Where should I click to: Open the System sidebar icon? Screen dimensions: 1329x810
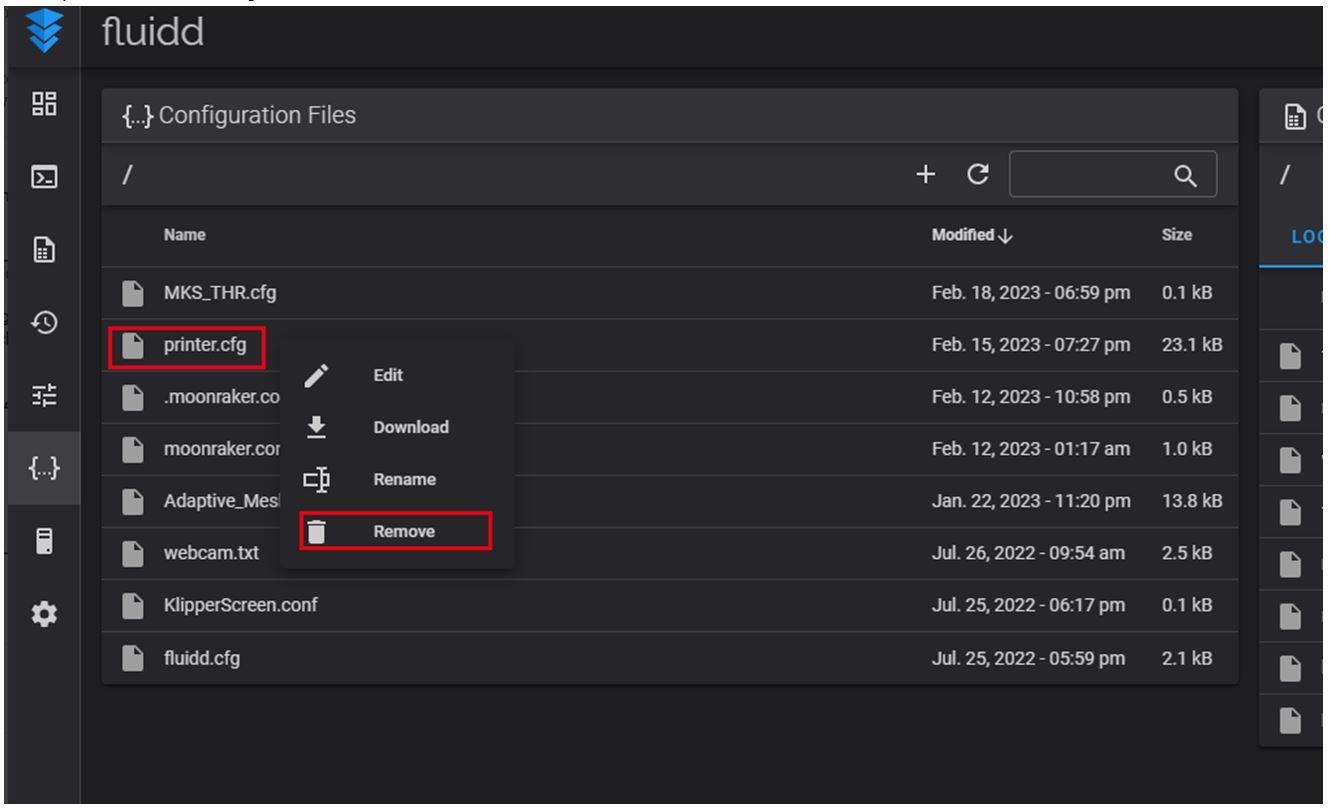(43, 541)
